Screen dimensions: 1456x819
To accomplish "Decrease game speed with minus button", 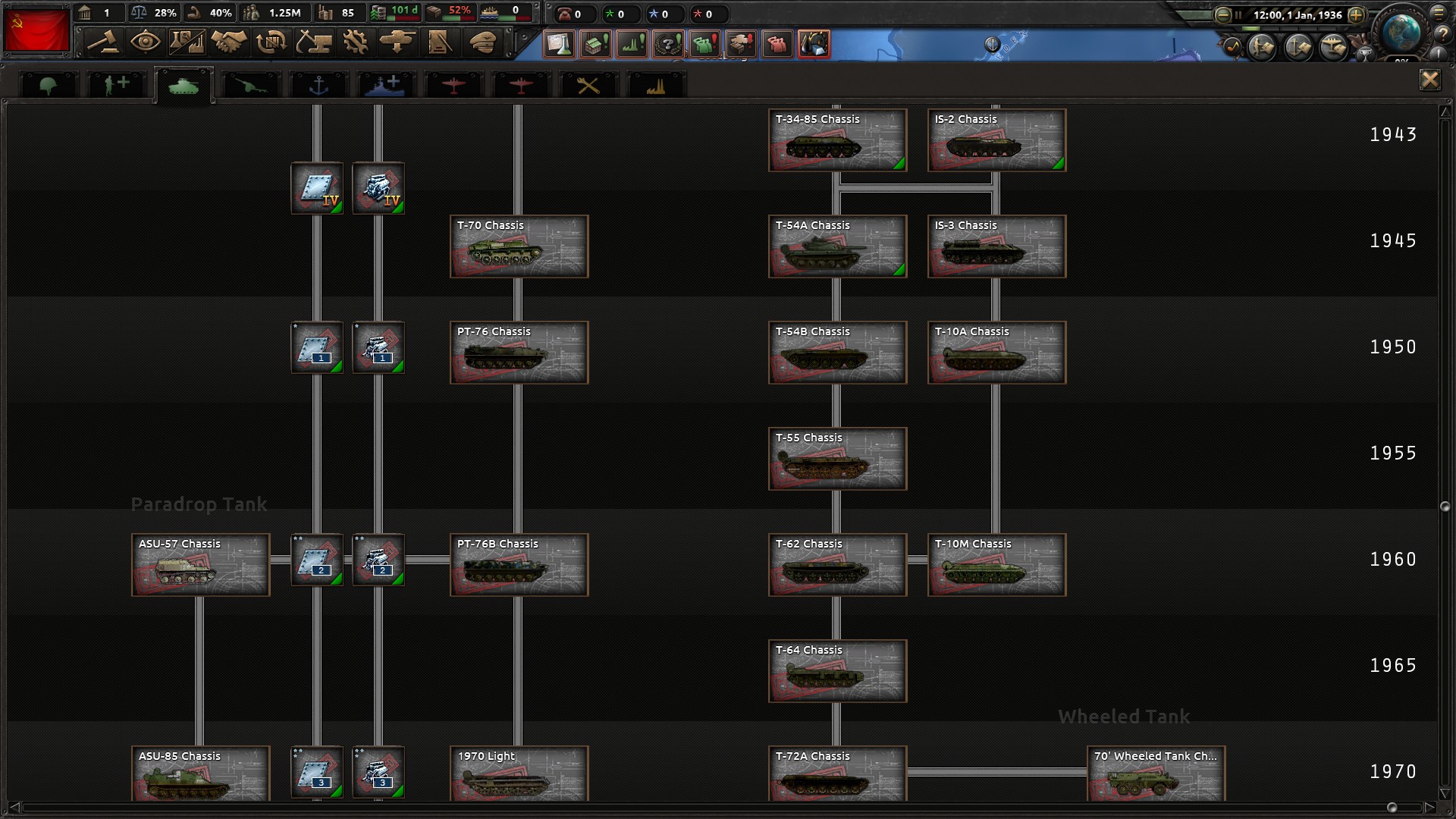I will pyautogui.click(x=1222, y=14).
